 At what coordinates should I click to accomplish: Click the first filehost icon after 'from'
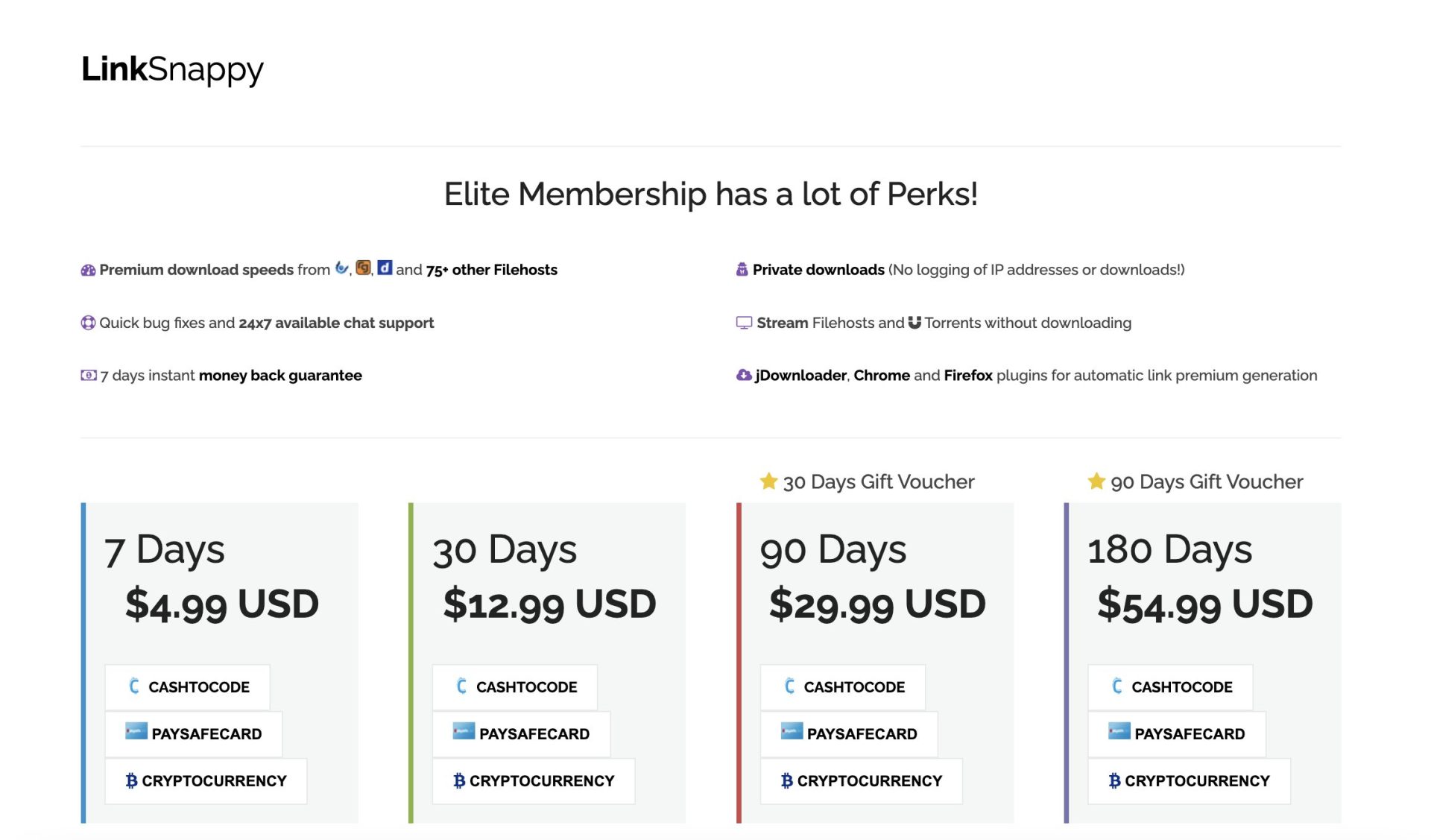[x=341, y=268]
